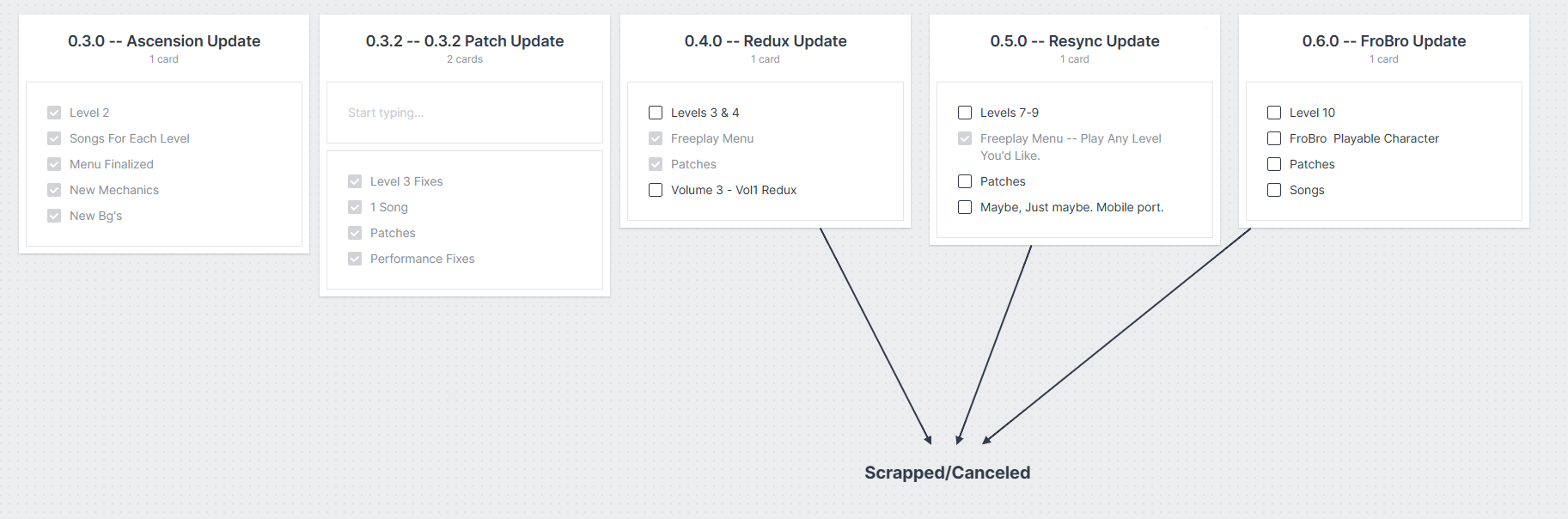Check the Level 10 checkbox
Viewport: 1568px width, 519px height.
click(1274, 113)
